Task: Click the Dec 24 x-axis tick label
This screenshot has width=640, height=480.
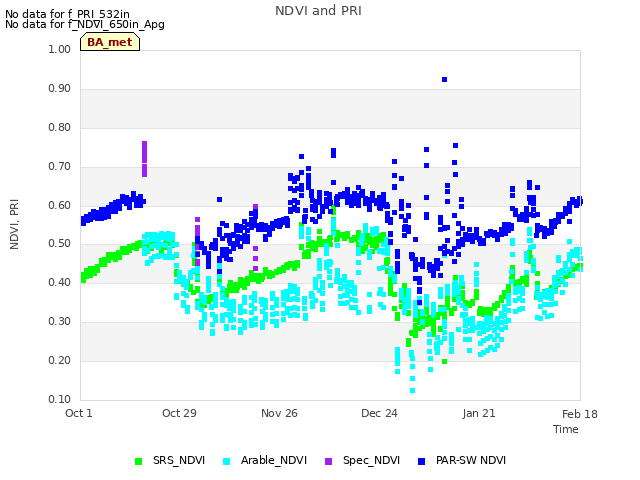Action: point(379,413)
